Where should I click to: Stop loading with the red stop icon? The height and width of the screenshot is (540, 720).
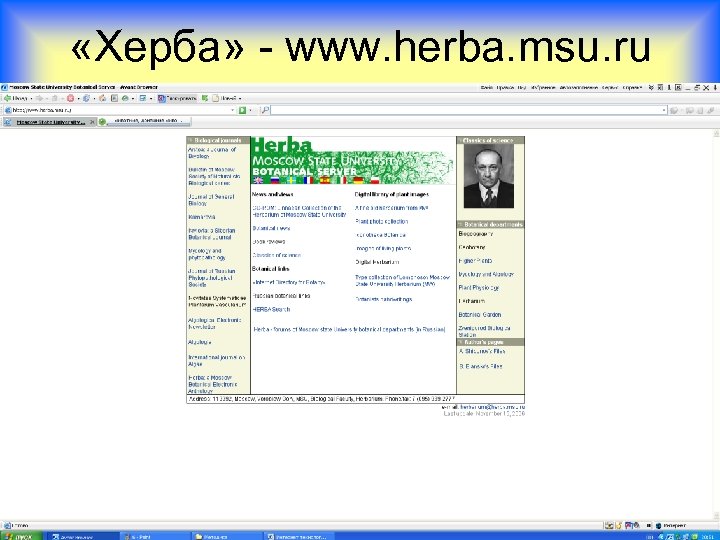coord(70,98)
